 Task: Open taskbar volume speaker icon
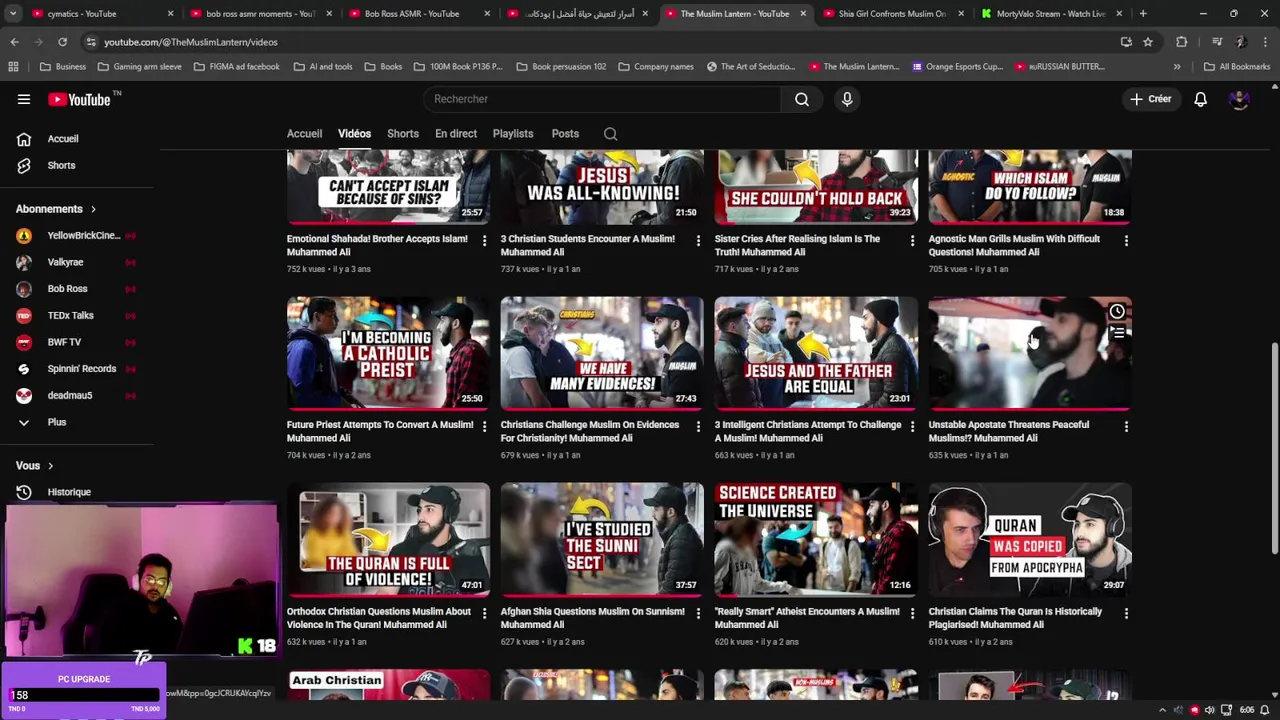pyautogui.click(x=1209, y=710)
